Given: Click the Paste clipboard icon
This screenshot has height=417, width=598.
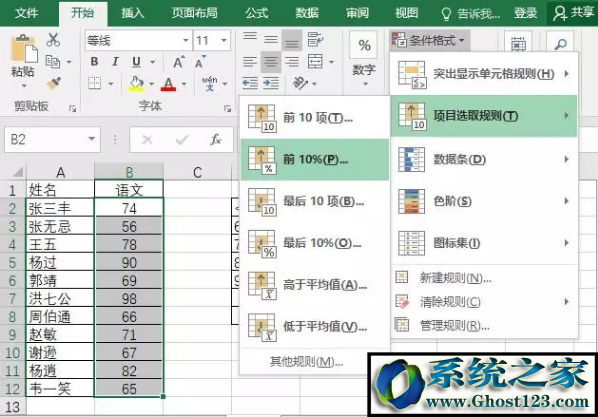Looking at the screenshot, I should 24,49.
